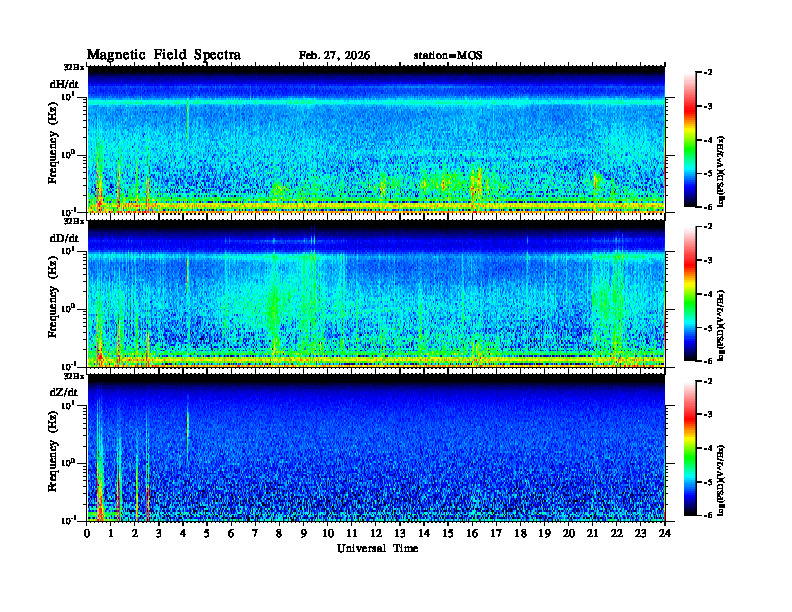Click the -5 value on dZ/dt color scale

point(708,482)
